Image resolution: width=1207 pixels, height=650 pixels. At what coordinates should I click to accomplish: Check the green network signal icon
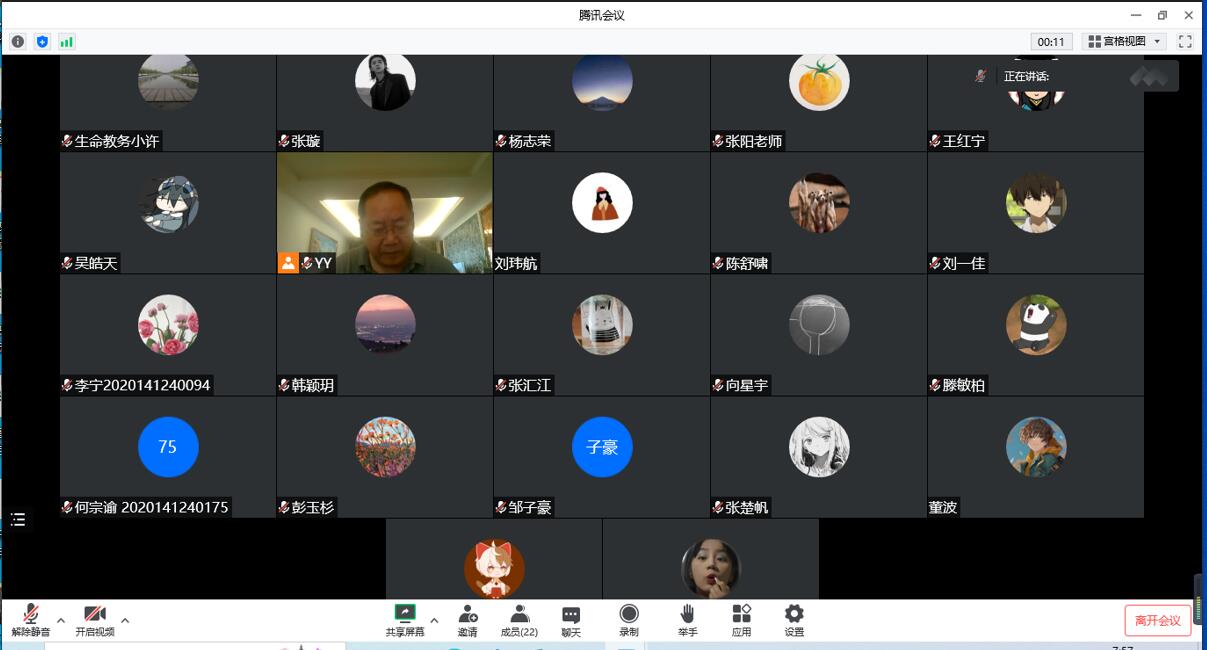click(67, 42)
